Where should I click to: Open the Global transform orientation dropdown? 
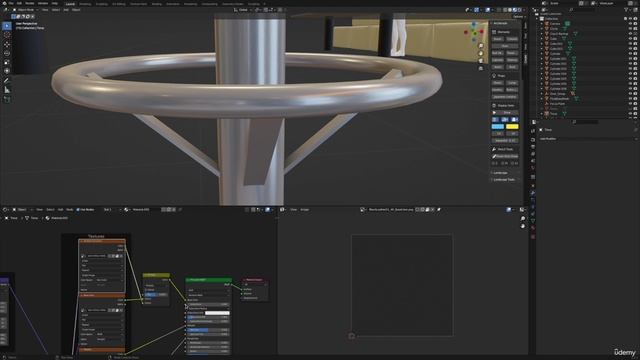tap(243, 10)
